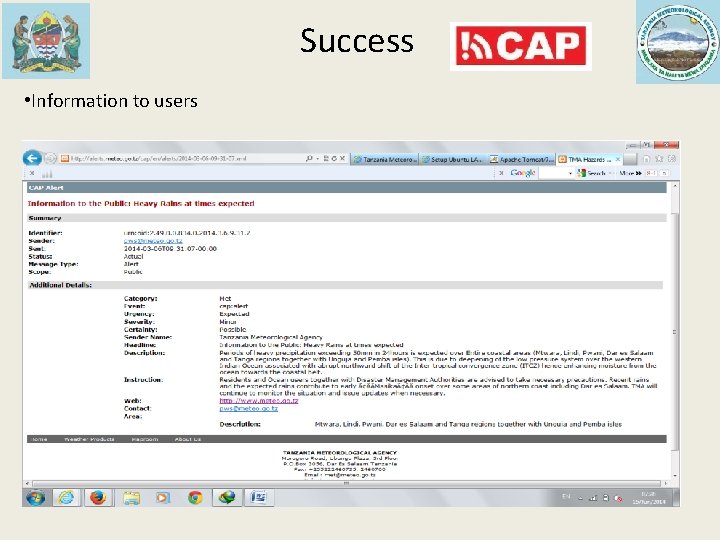720x540 pixels.
Task: Click the 'Heavy Rains at times expected' alert title
Action: pyautogui.click(x=193, y=203)
